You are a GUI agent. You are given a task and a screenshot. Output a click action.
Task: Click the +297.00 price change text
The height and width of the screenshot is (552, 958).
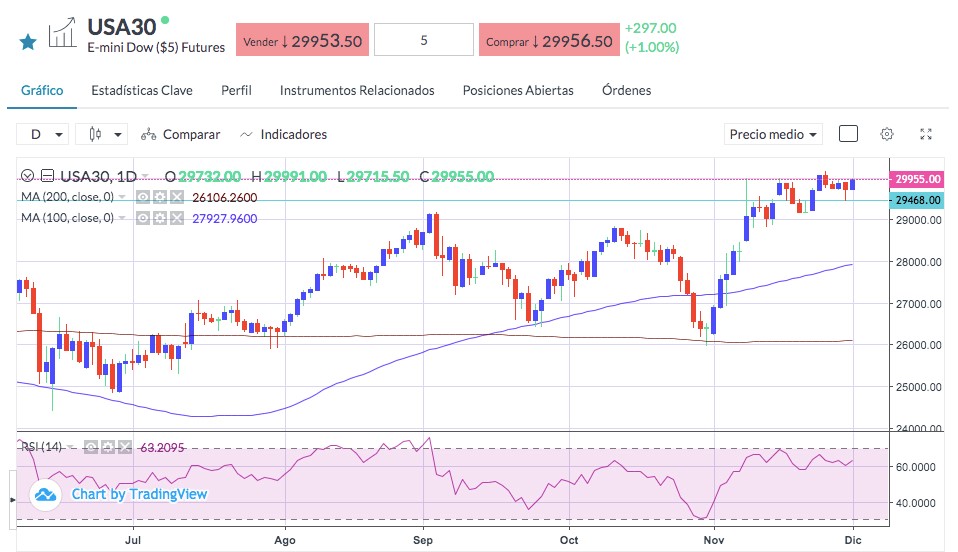(x=650, y=28)
